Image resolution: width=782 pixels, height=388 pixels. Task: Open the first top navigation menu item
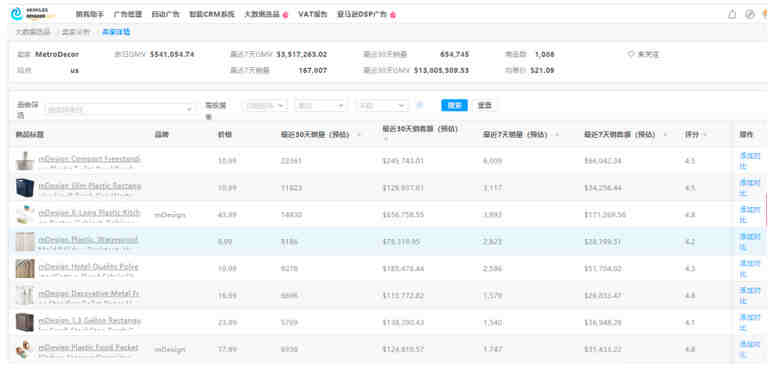(x=90, y=14)
